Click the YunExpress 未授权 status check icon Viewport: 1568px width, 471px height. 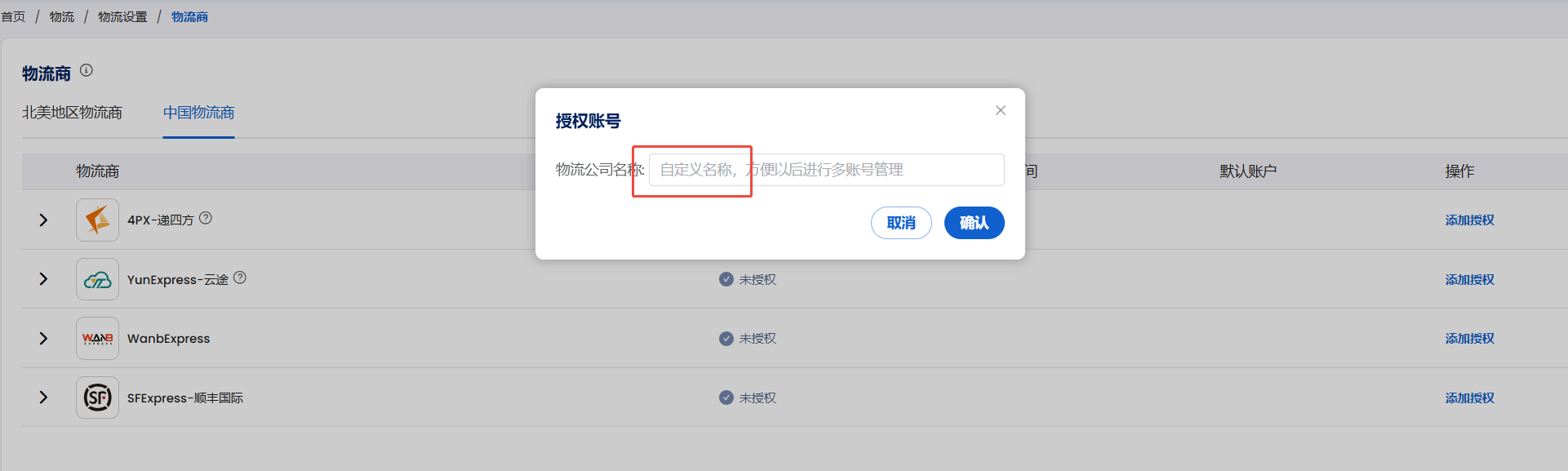click(726, 279)
